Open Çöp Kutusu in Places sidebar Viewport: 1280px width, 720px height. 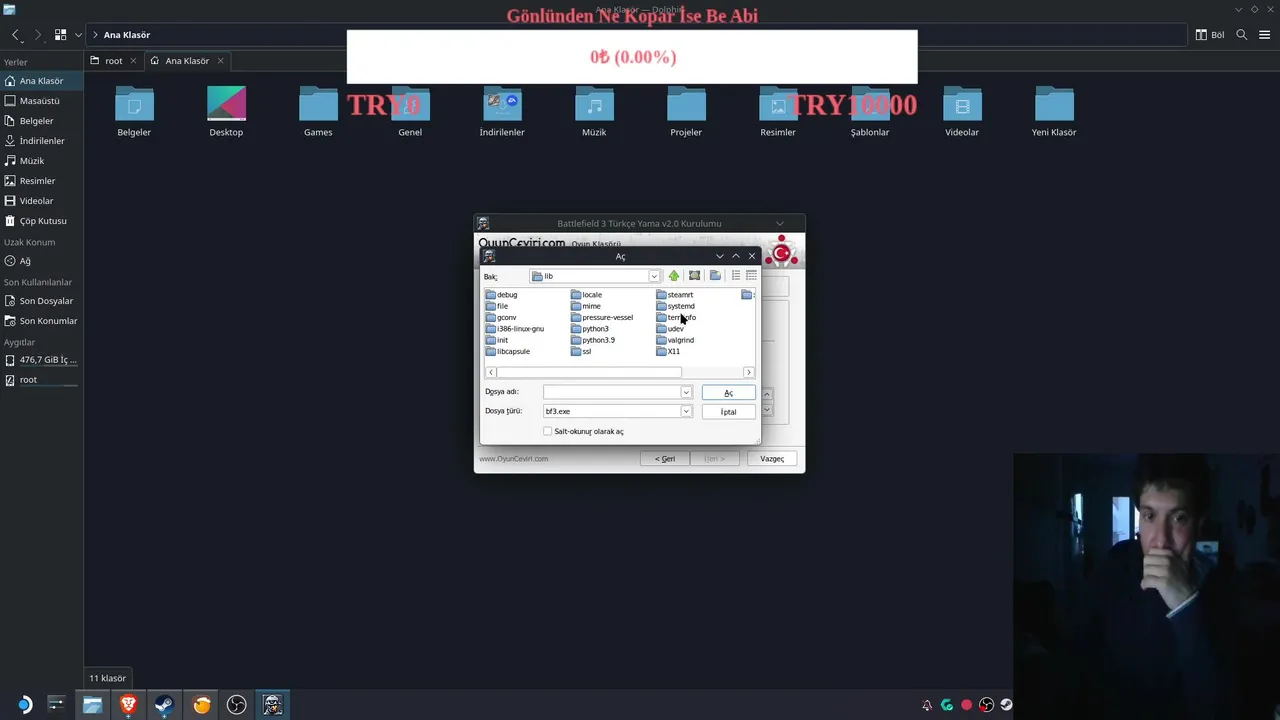(x=41, y=221)
